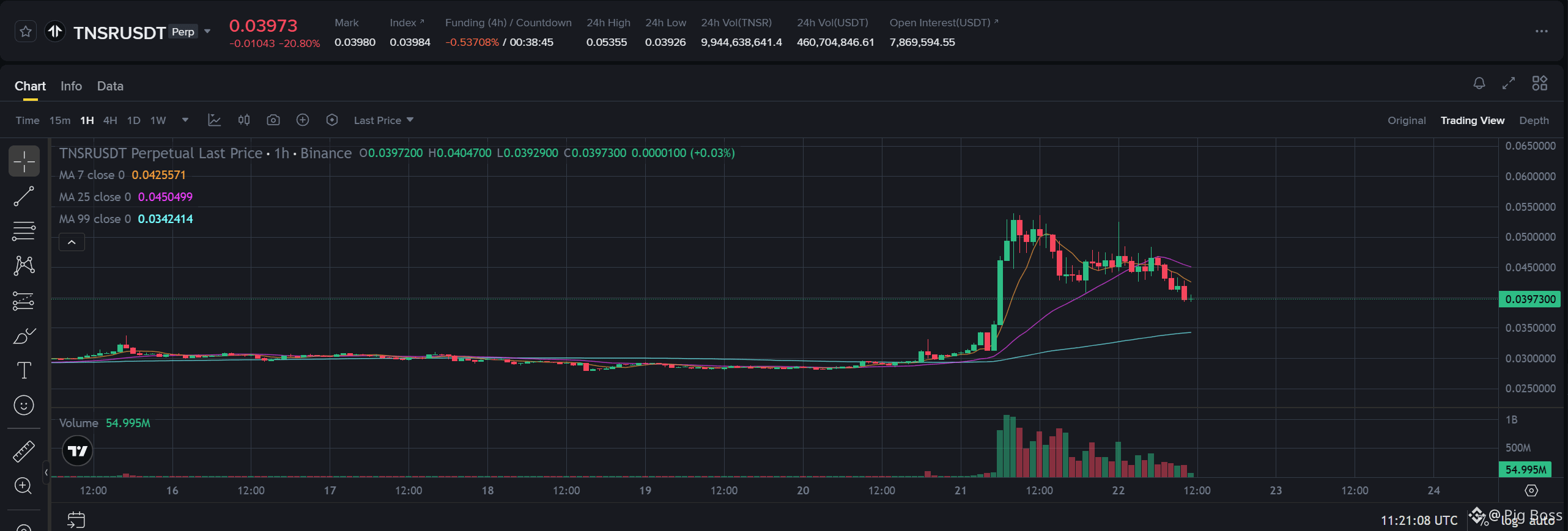The width and height of the screenshot is (1568, 531).
Task: Open price alert bell icon
Action: (x=1479, y=83)
